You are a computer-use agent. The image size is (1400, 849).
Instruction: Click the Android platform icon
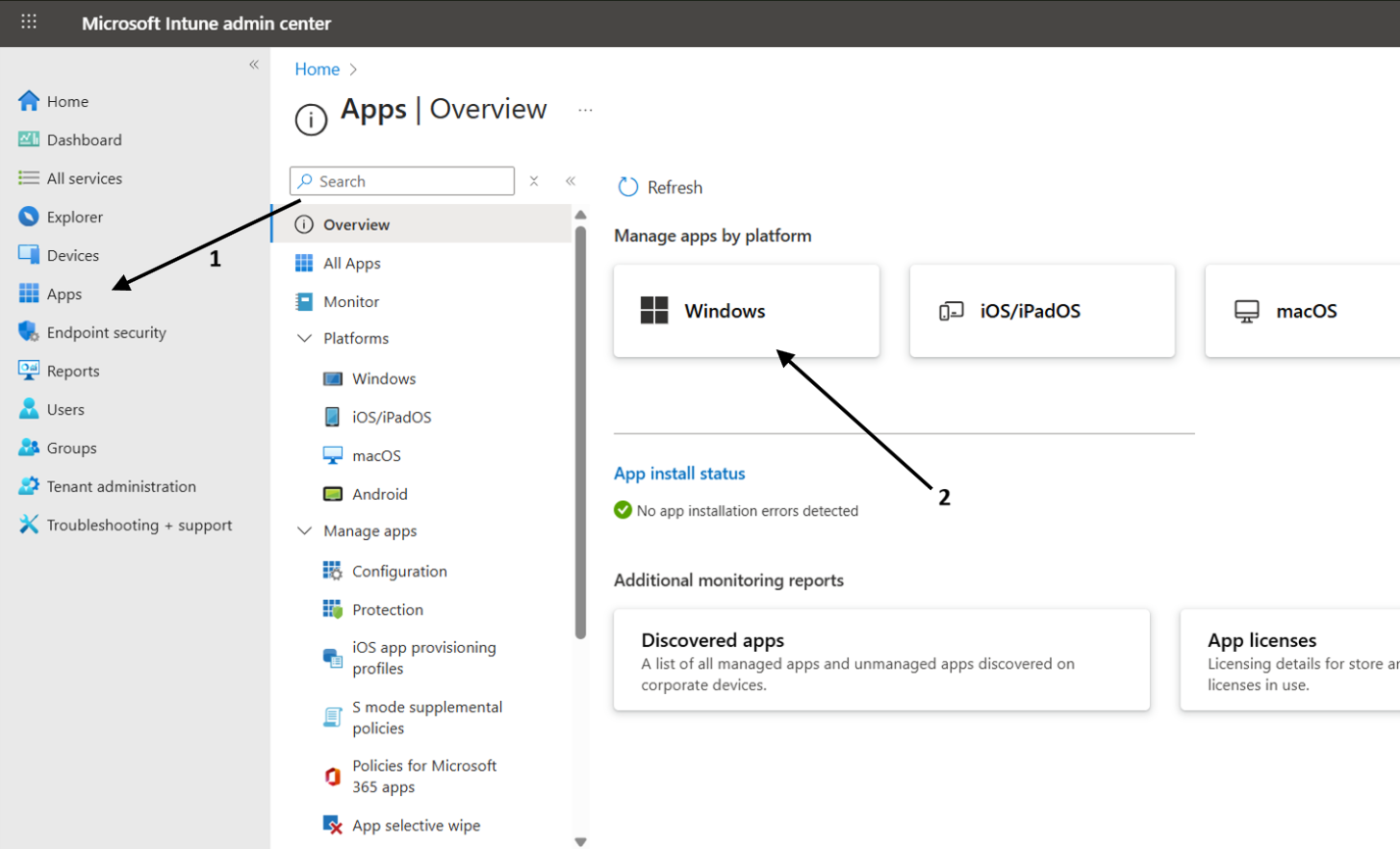[x=333, y=494]
